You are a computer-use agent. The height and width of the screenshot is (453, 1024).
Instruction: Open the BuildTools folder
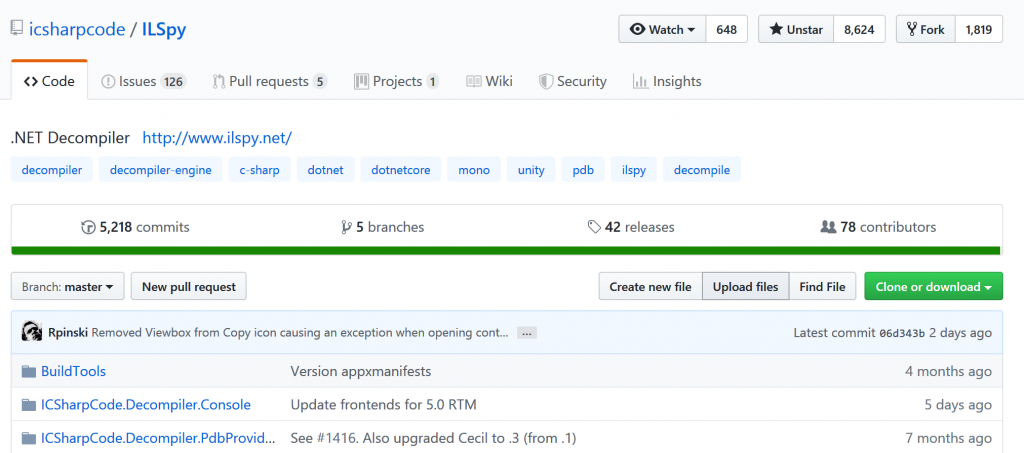pos(73,371)
